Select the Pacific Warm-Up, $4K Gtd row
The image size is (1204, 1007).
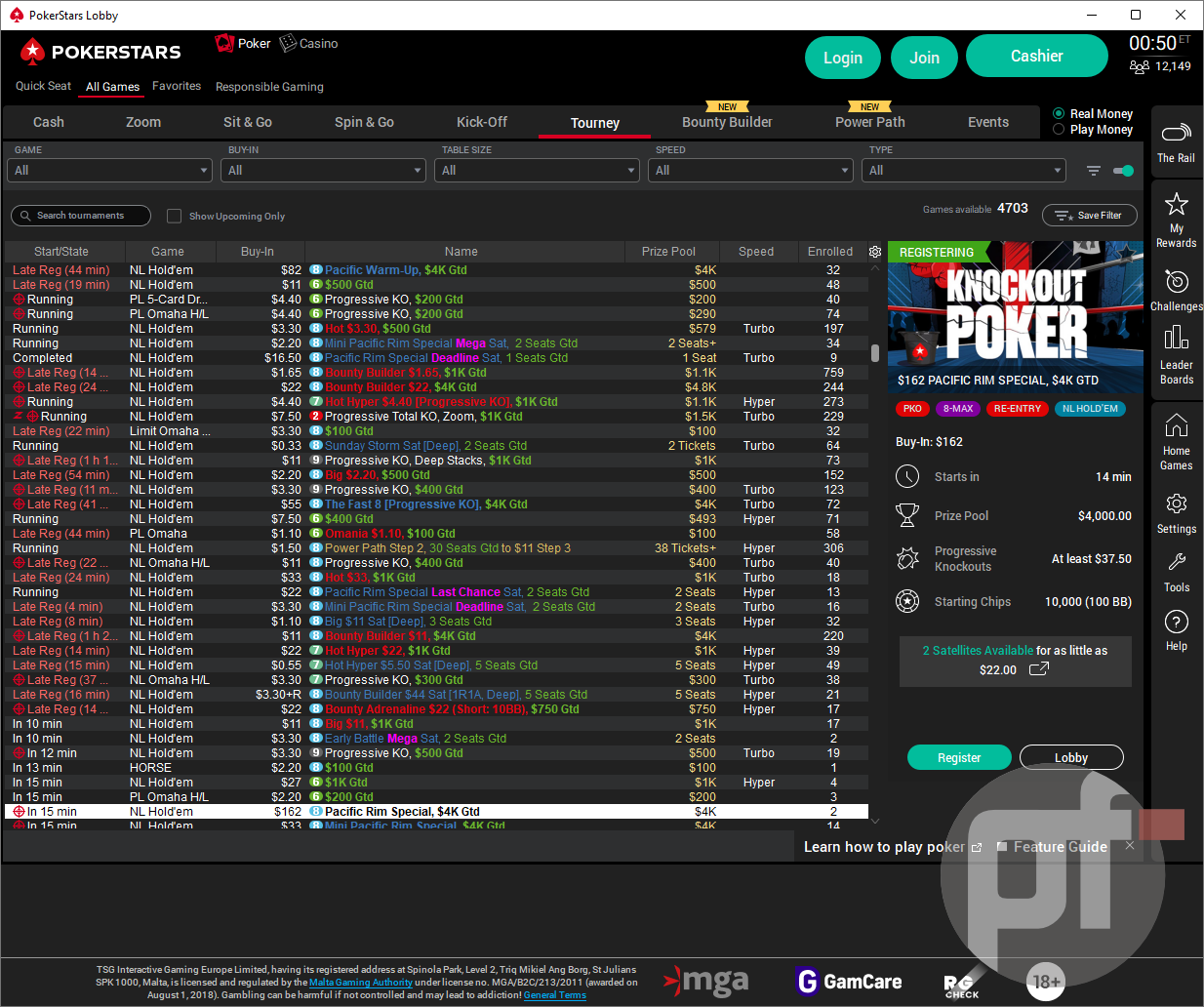[x=436, y=270]
